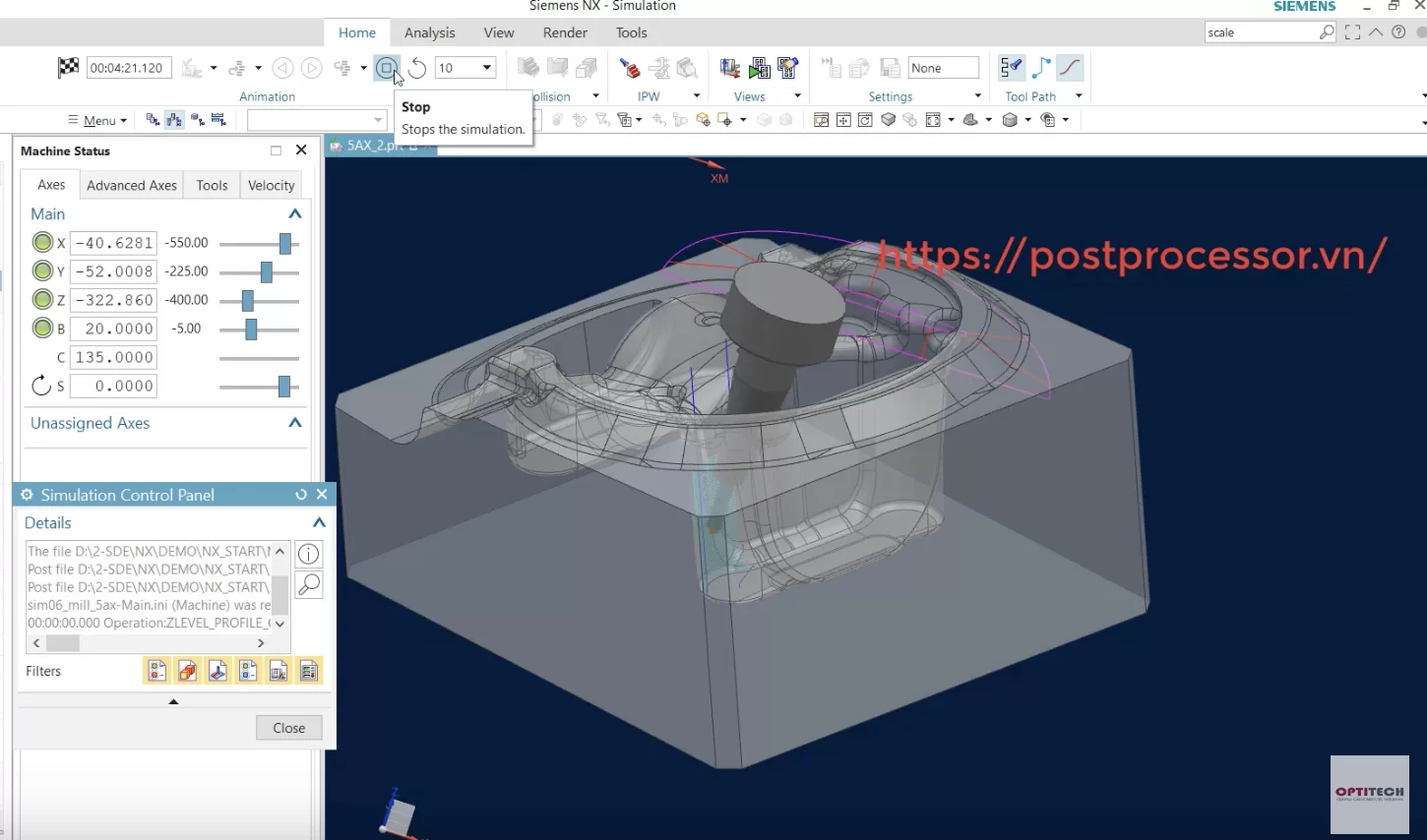Open the Menu button in the top border bar
The width and height of the screenshot is (1427, 840).
[97, 120]
